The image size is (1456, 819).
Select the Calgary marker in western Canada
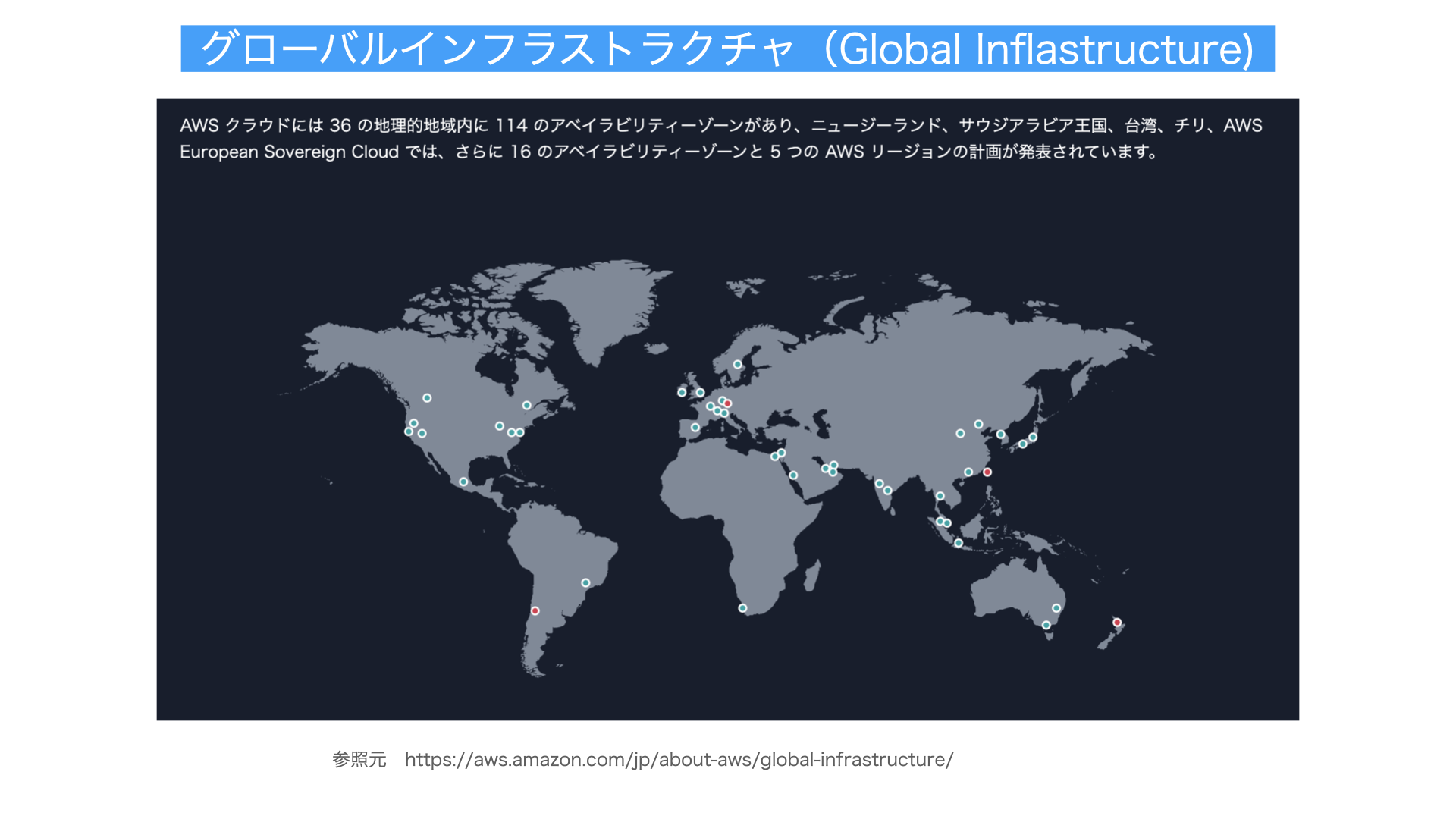427,397
